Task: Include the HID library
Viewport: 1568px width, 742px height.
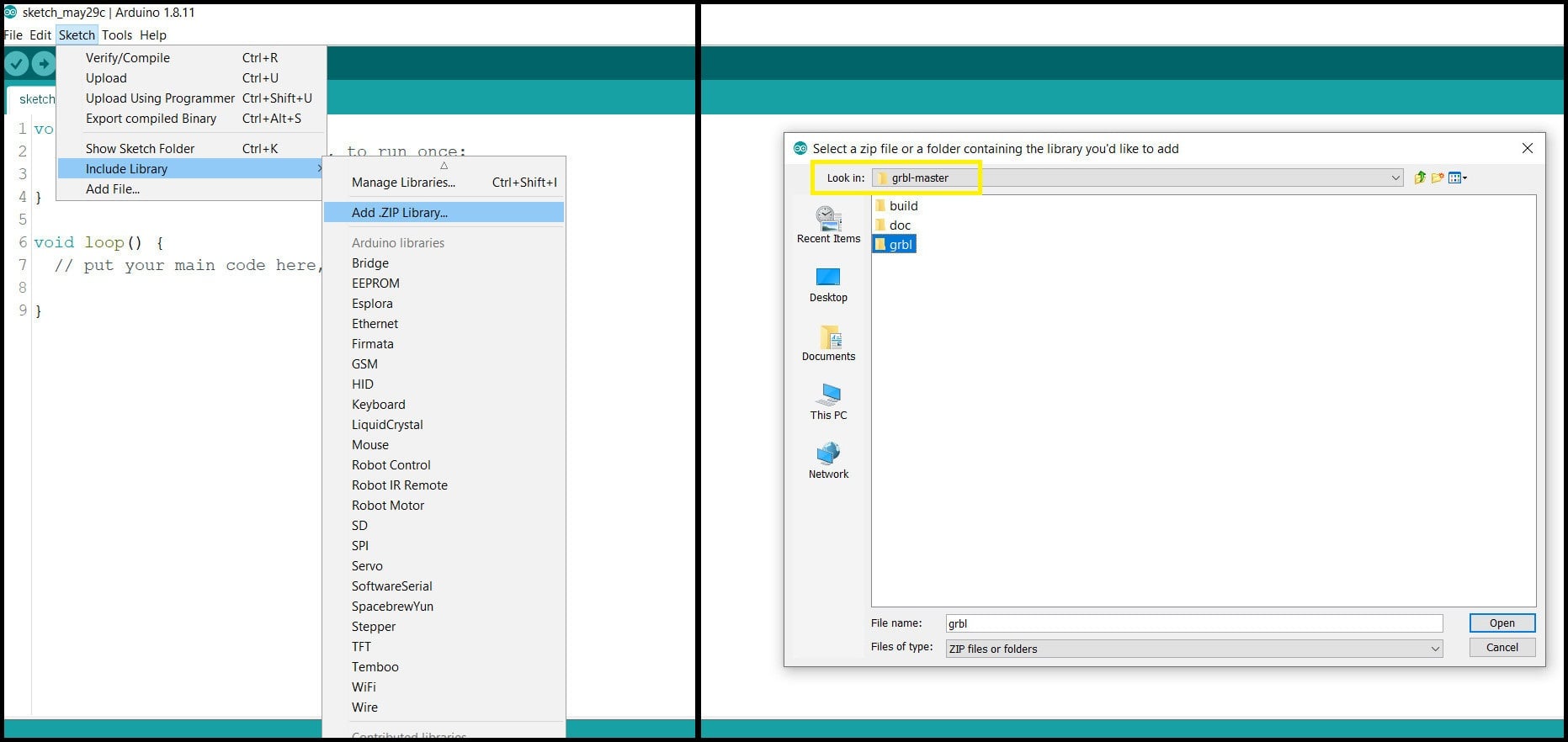Action: (444, 384)
